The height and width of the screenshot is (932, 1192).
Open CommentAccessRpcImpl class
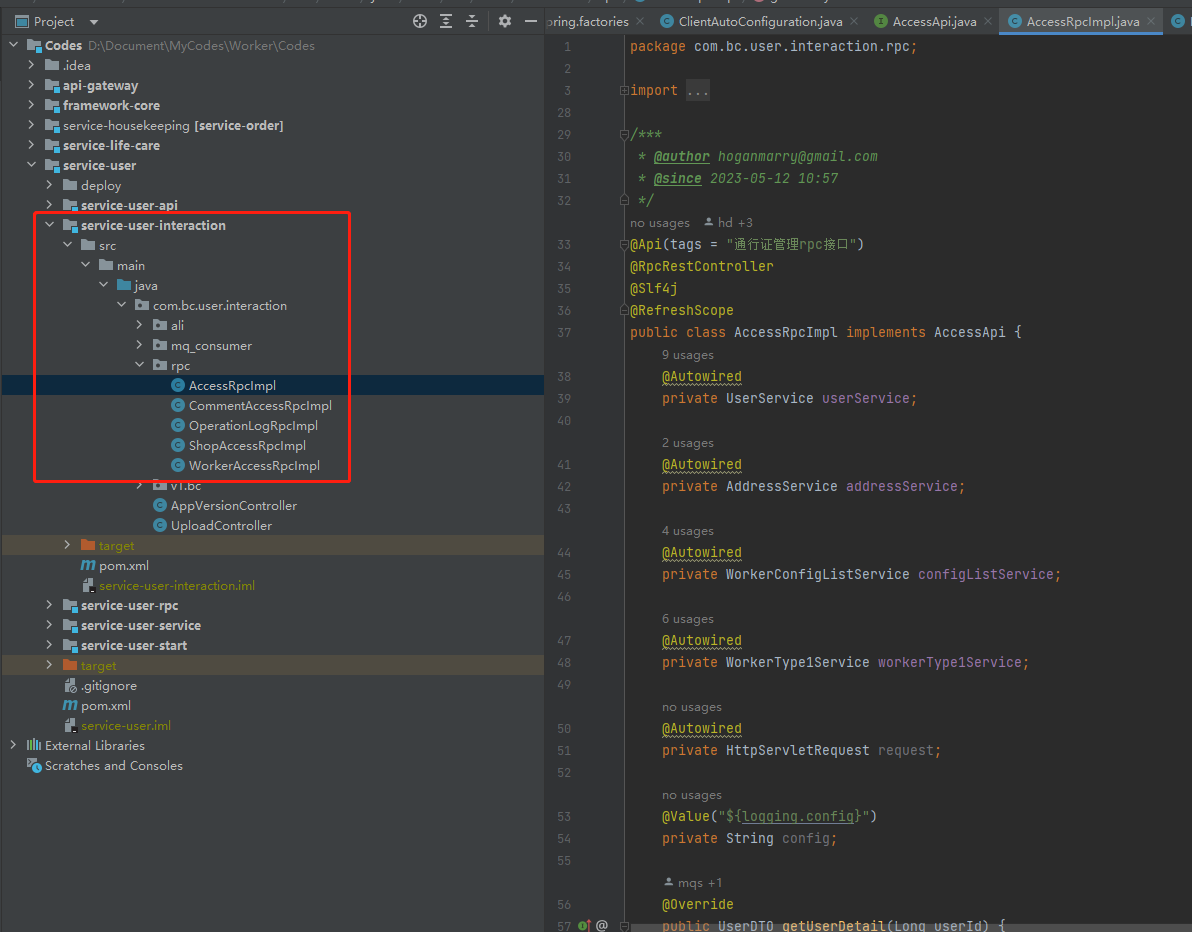click(x=260, y=405)
